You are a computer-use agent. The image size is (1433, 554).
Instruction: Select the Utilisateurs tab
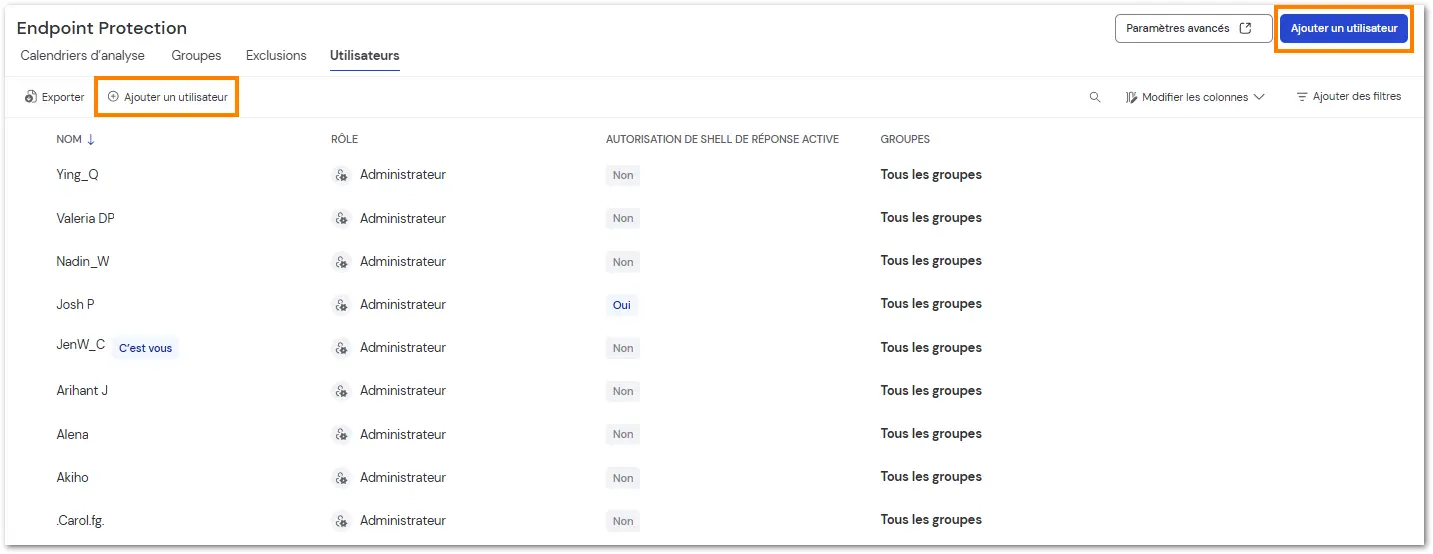(365, 55)
